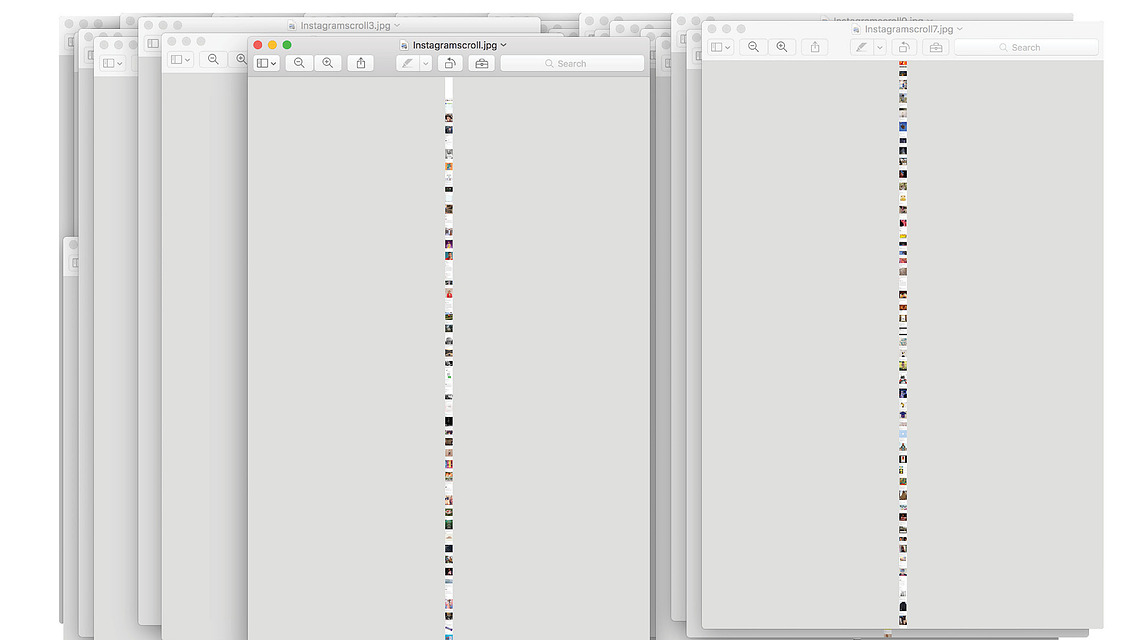
Task: Click the file proxy icon beside Instagramscroll.jpg title
Action: (x=404, y=45)
